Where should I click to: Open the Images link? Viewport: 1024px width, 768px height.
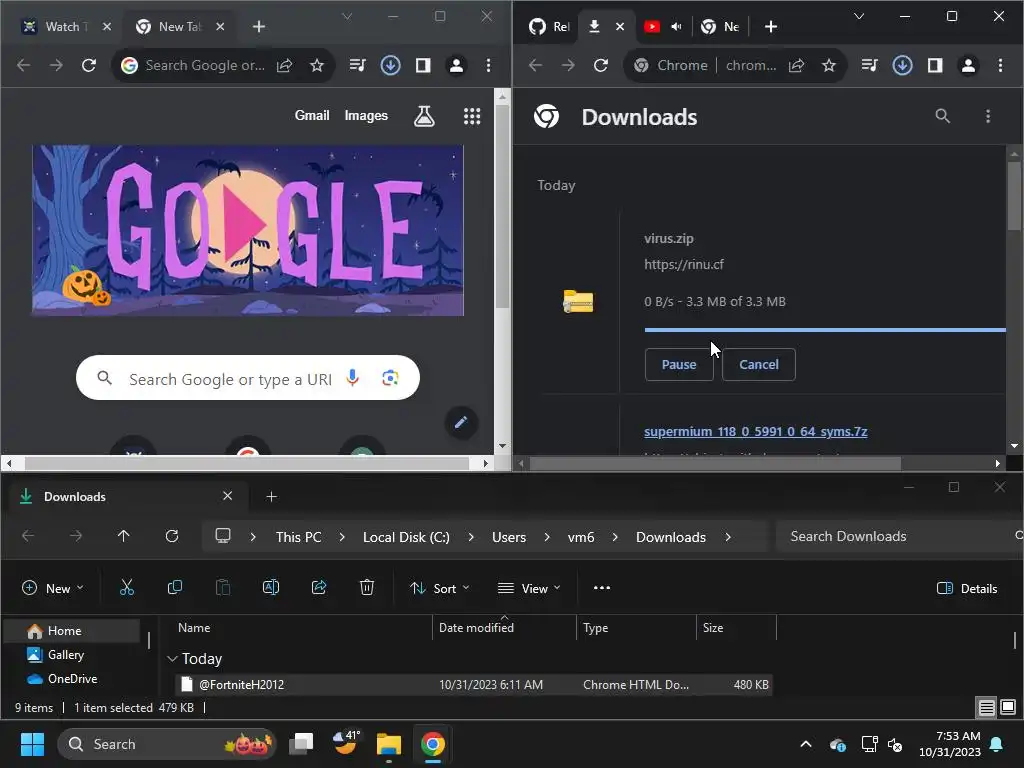[x=366, y=116]
